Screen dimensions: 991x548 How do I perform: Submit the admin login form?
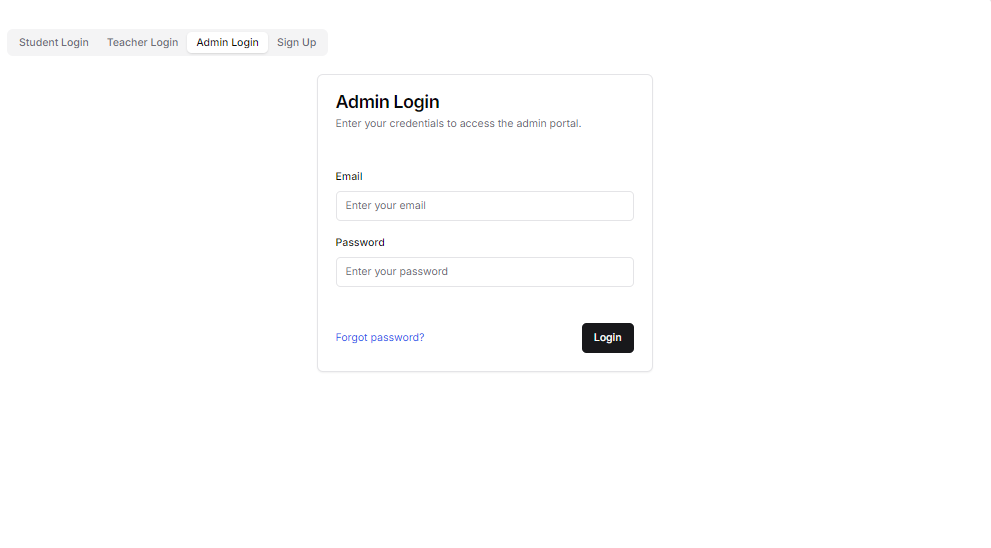coord(607,338)
